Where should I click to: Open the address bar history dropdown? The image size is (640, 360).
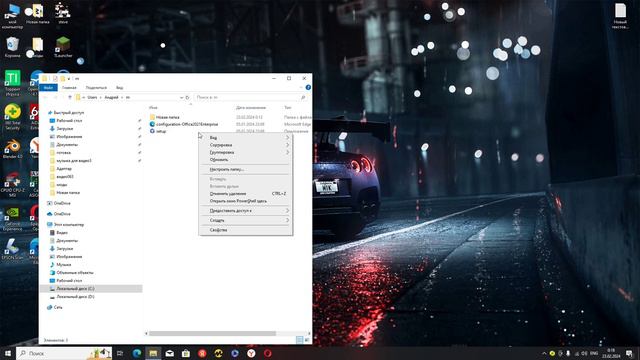pyautogui.click(x=181, y=98)
